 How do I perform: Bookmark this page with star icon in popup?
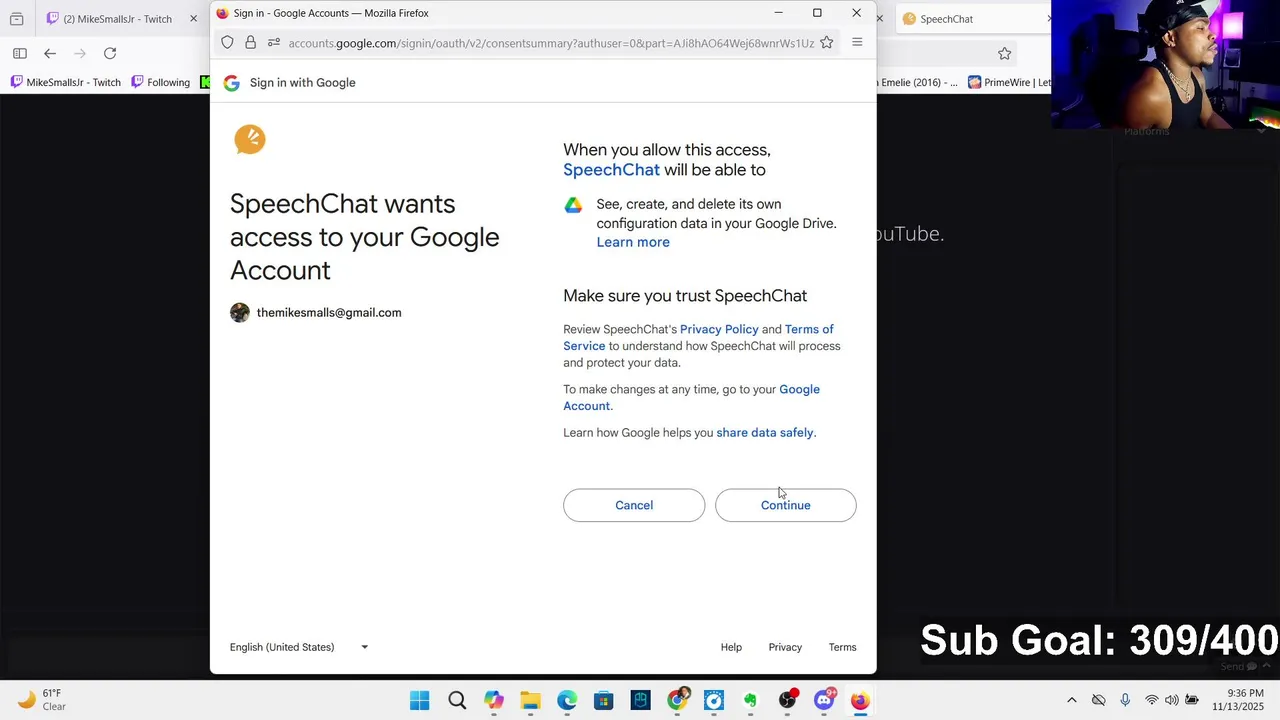826,43
